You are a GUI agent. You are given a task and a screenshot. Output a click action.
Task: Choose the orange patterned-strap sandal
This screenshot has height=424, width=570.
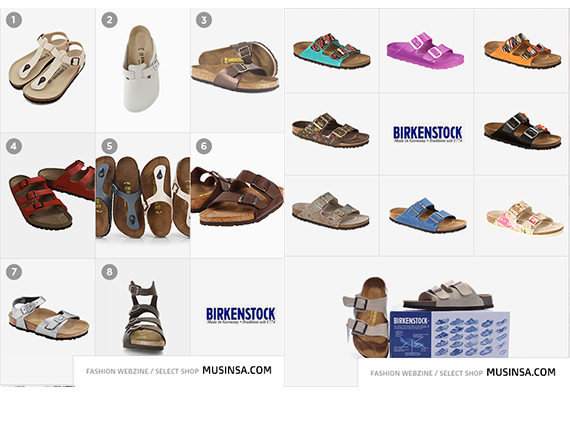coord(522,51)
